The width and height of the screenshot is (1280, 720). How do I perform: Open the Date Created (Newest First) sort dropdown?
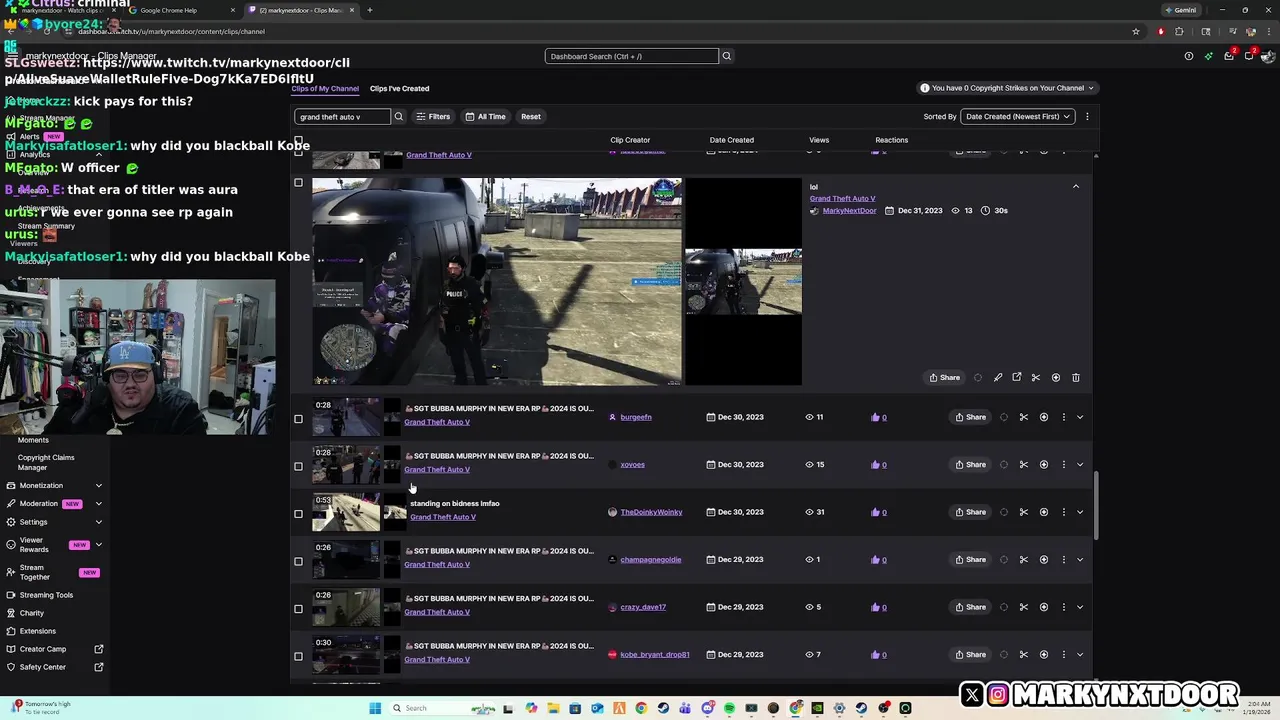pyautogui.click(x=1018, y=116)
